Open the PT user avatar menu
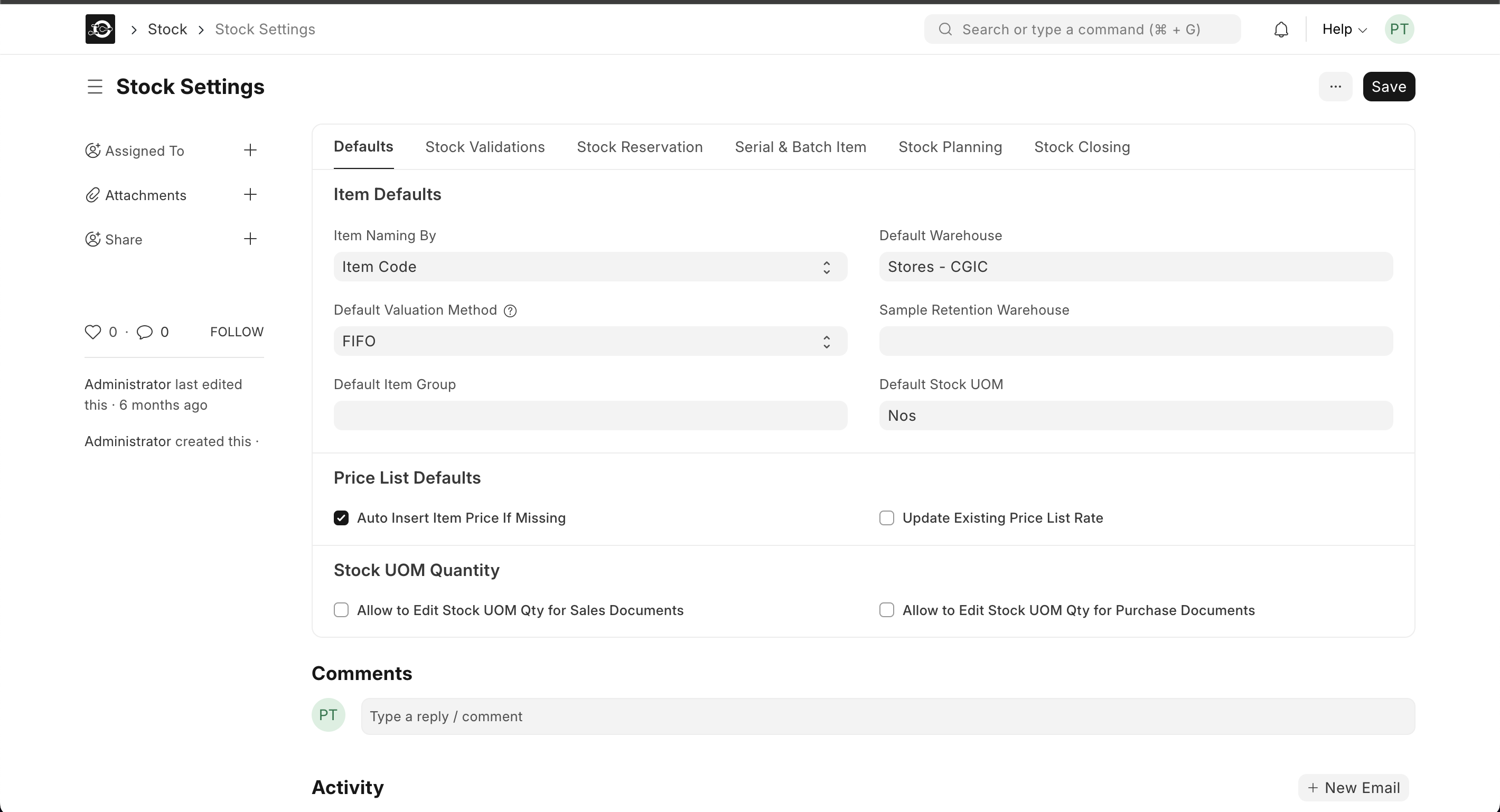 tap(1399, 29)
